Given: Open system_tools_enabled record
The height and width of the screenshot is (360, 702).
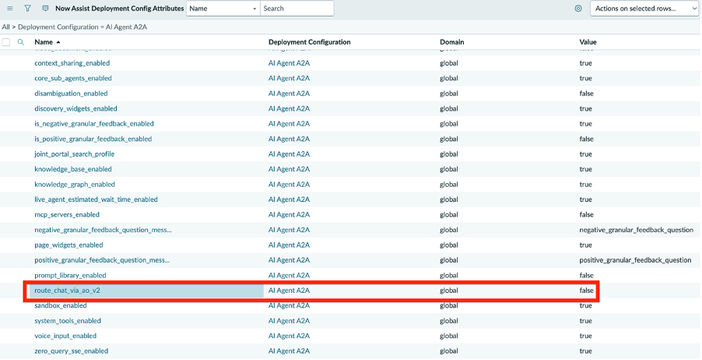Looking at the screenshot, I should tap(68, 321).
